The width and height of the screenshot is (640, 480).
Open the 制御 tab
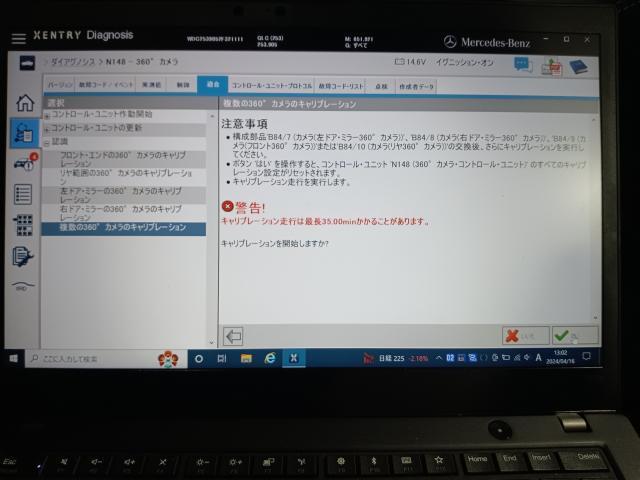click(x=182, y=85)
